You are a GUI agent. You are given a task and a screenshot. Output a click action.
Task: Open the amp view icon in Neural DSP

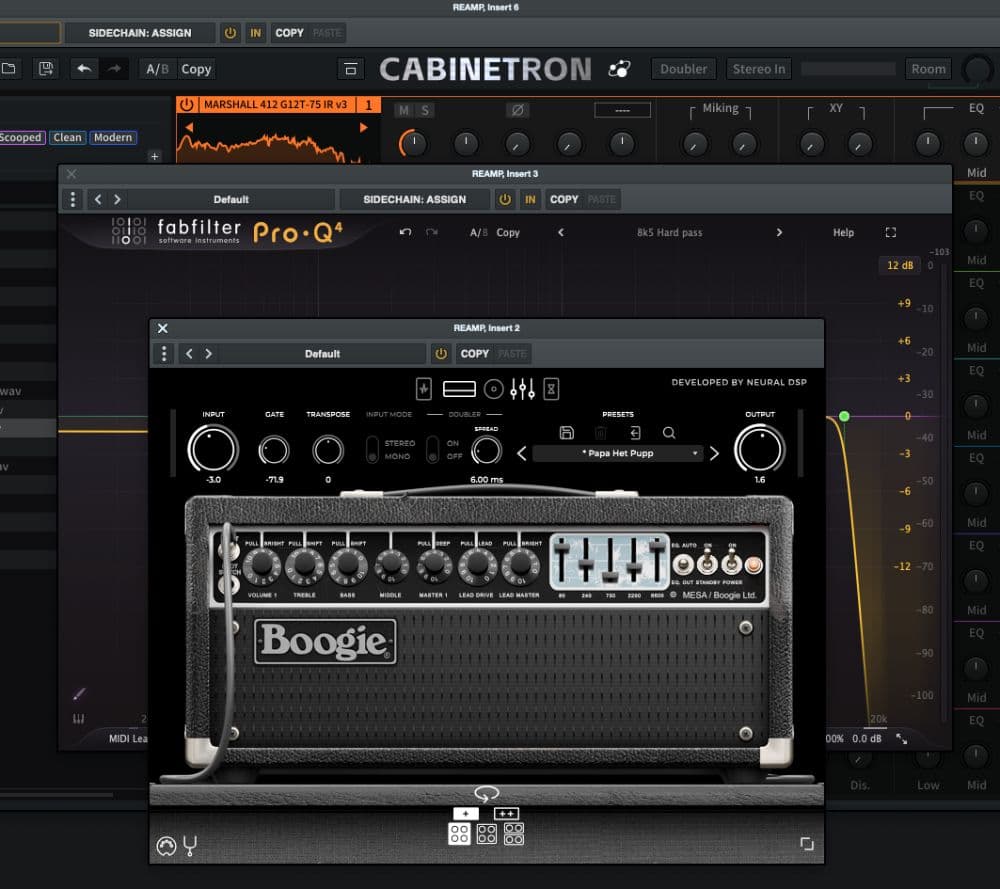pos(459,388)
